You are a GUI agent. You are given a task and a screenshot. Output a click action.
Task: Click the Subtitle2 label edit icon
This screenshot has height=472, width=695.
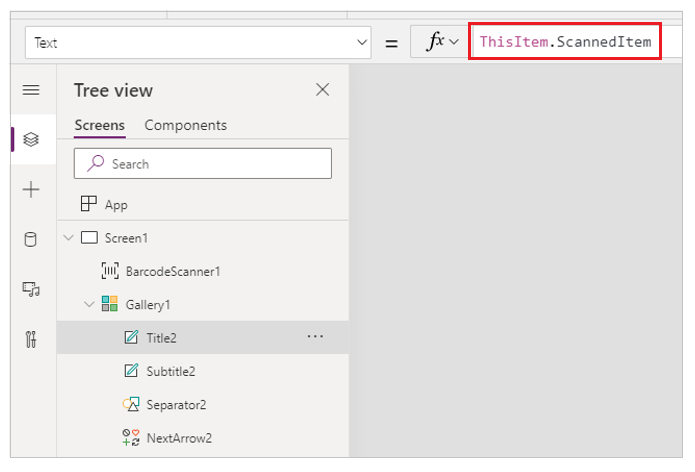click(x=131, y=371)
